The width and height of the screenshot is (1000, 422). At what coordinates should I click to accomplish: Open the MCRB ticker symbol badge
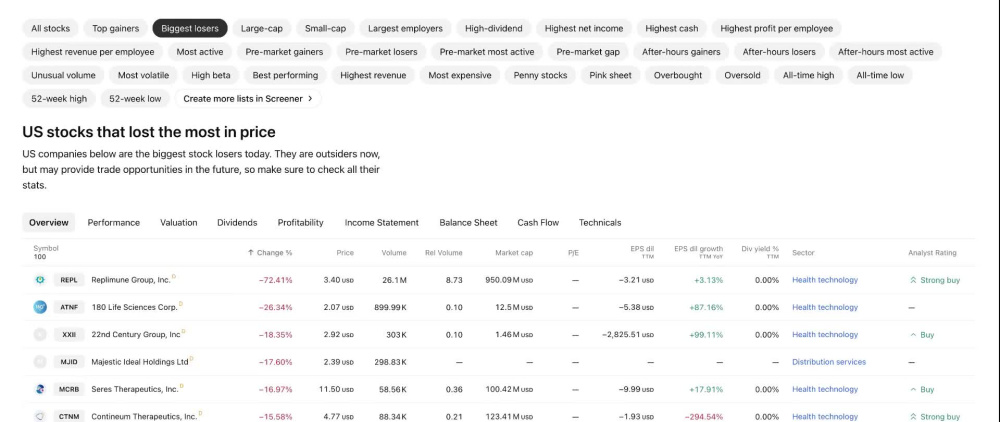pos(69,389)
